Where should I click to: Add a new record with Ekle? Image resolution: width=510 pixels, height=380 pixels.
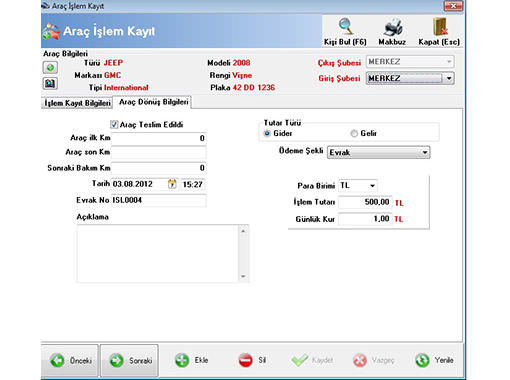point(192,360)
